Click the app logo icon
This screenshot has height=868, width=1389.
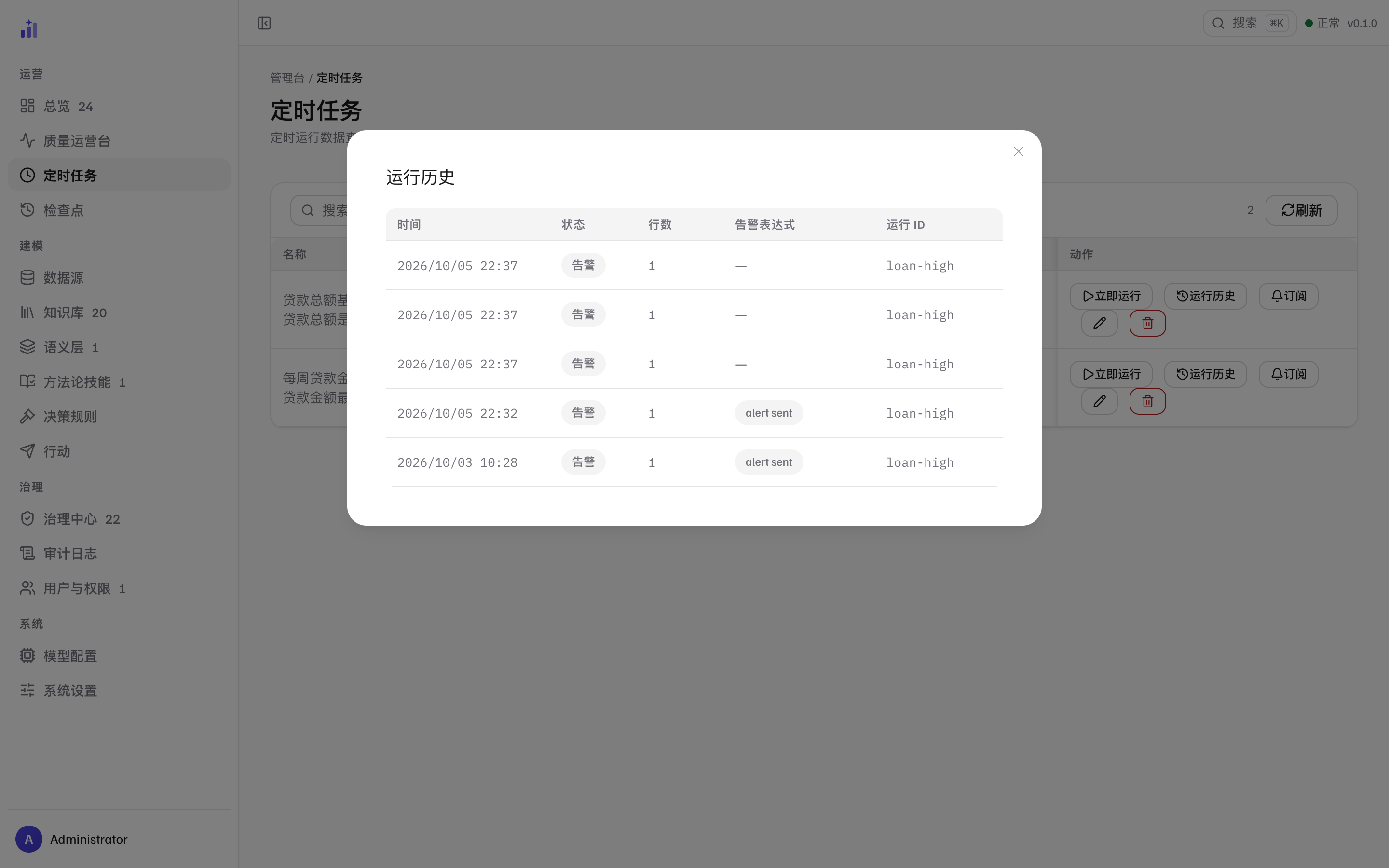pyautogui.click(x=29, y=29)
